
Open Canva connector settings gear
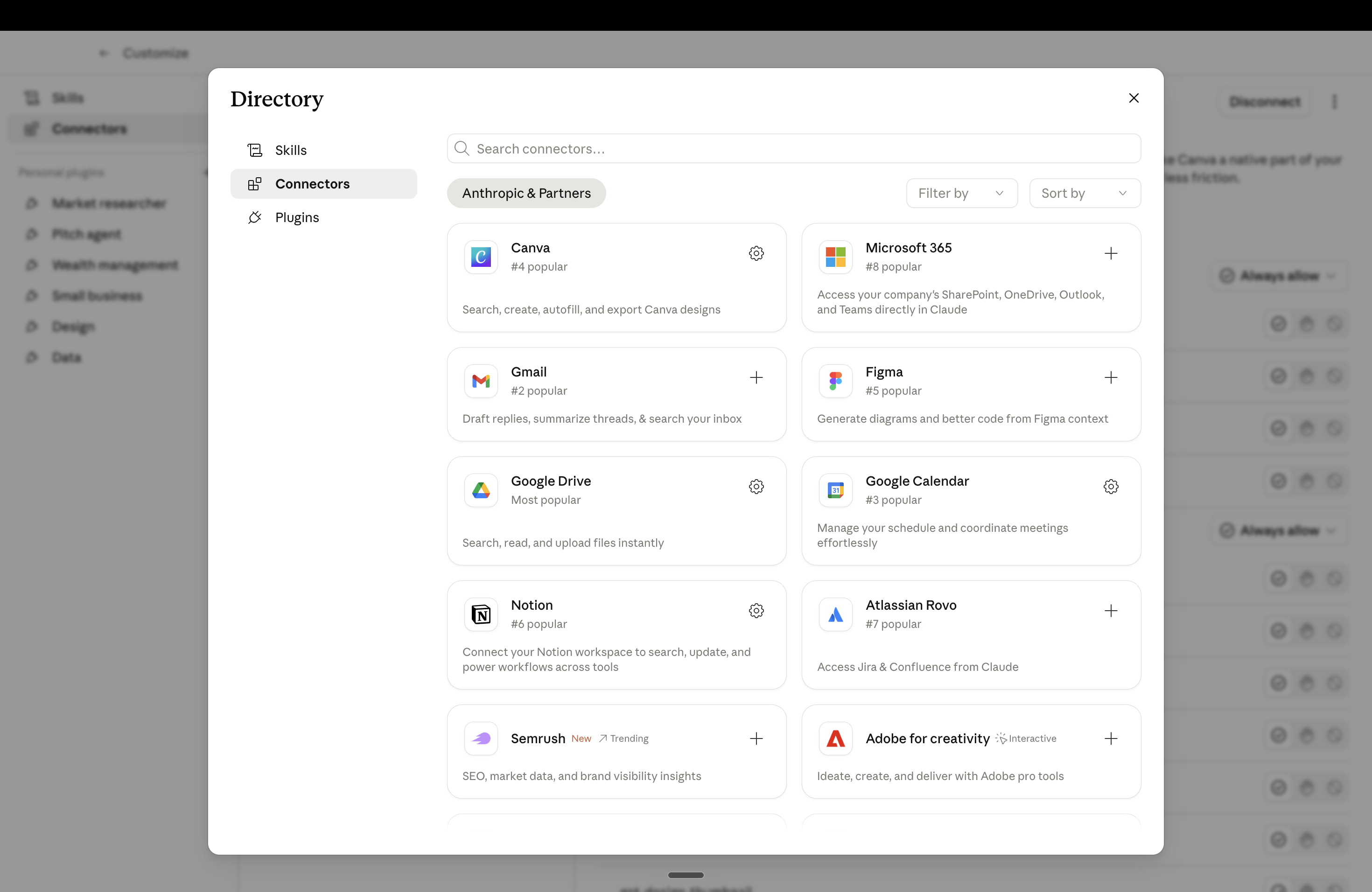point(756,253)
